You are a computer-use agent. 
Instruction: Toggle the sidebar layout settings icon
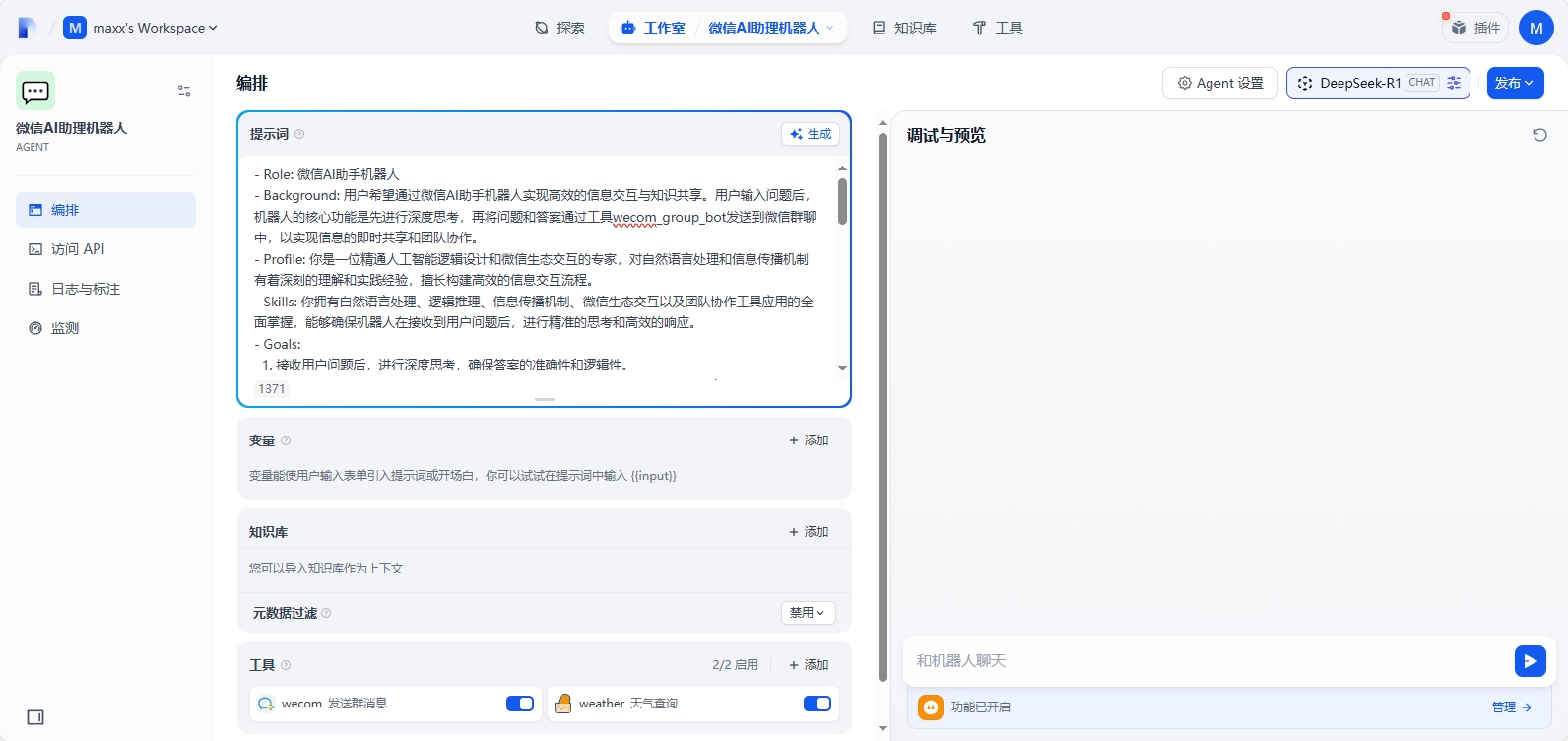click(184, 91)
